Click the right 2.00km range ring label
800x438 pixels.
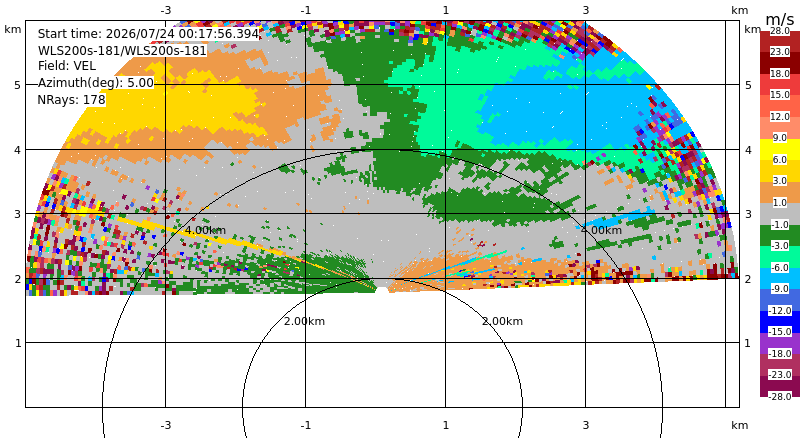coord(503,321)
